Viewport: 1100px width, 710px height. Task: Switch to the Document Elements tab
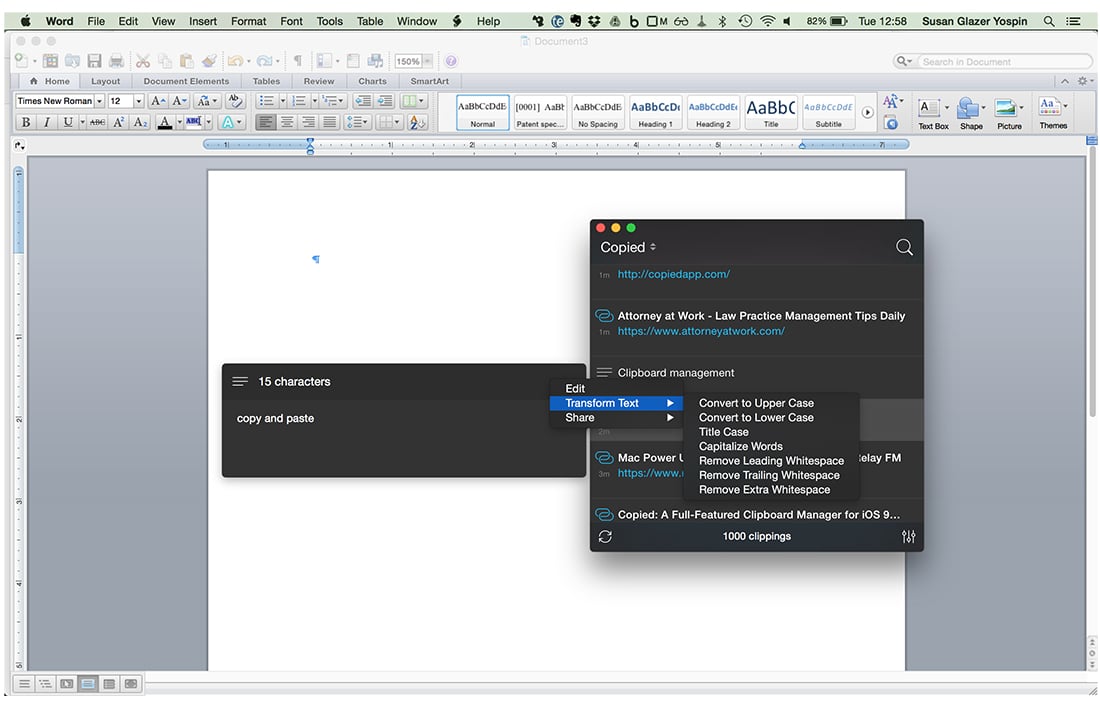pos(186,81)
